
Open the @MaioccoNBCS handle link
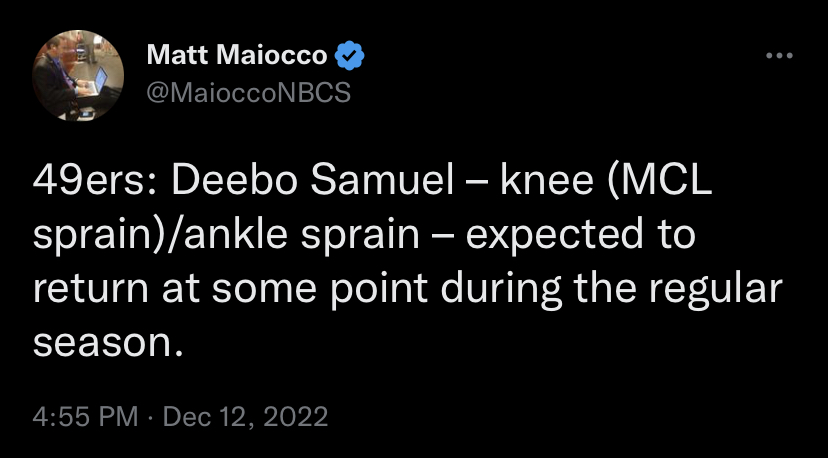coord(249,93)
